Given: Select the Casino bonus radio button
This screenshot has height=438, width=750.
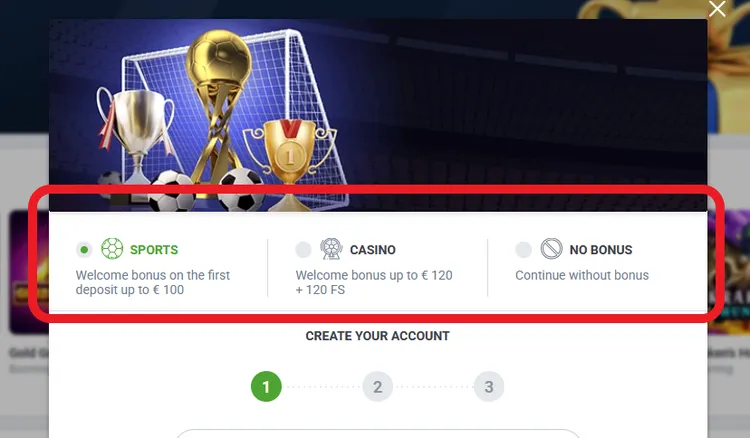Looking at the screenshot, I should [303, 250].
